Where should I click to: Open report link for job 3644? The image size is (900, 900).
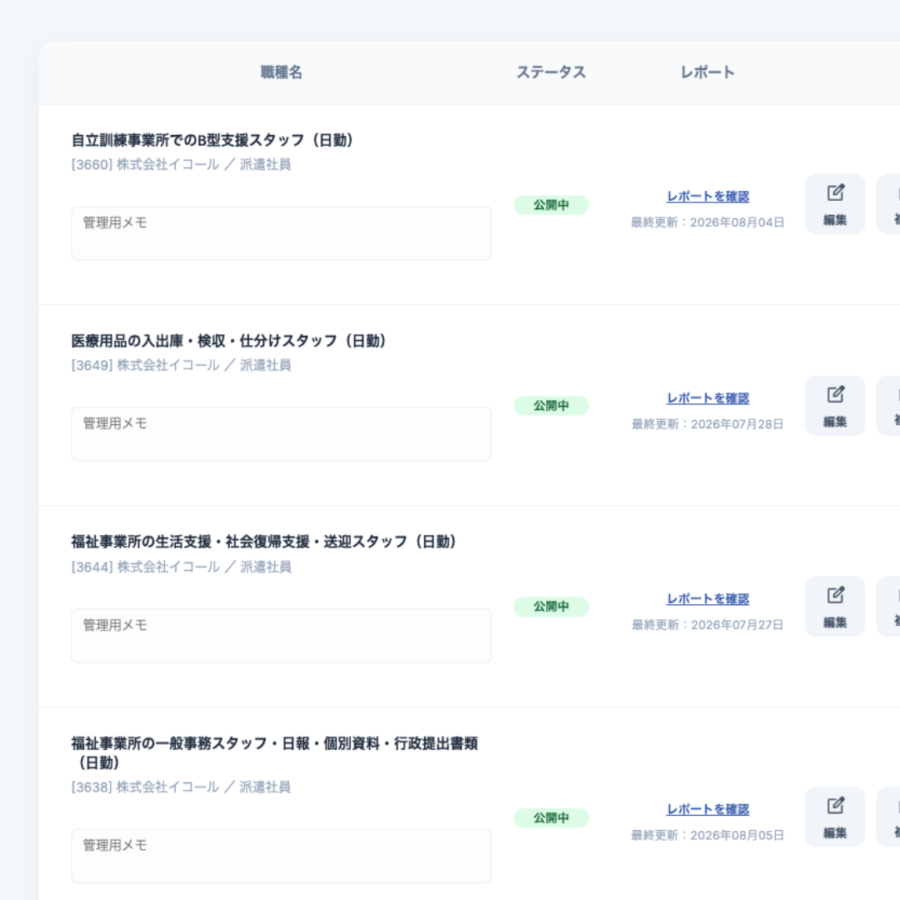pos(708,599)
